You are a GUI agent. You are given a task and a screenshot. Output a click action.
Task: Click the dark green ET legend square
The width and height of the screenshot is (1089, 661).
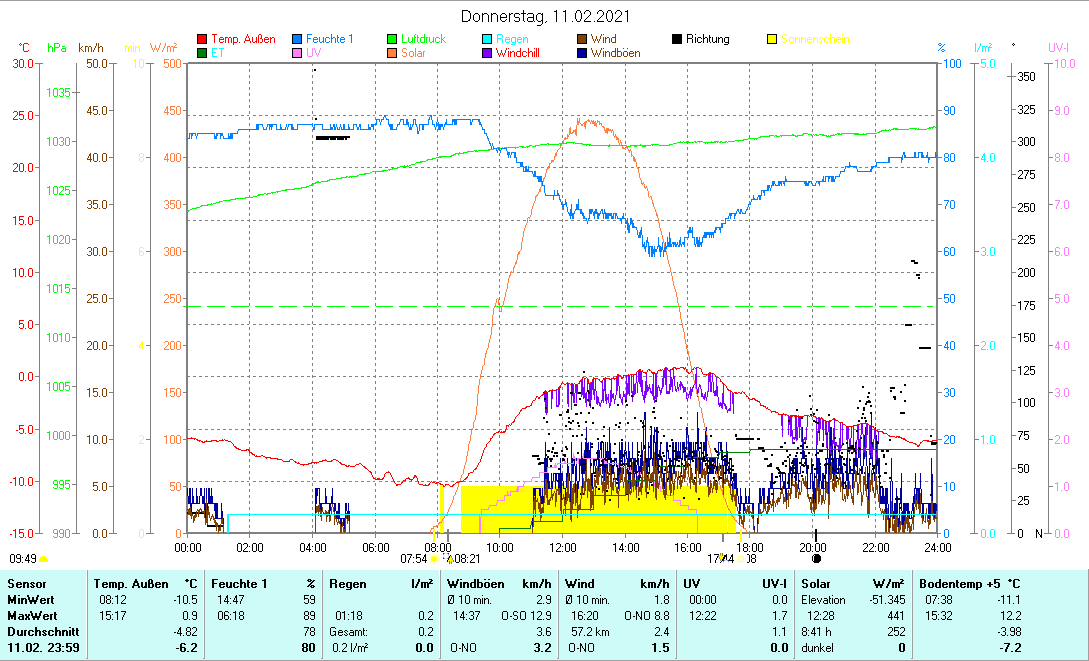(x=203, y=53)
